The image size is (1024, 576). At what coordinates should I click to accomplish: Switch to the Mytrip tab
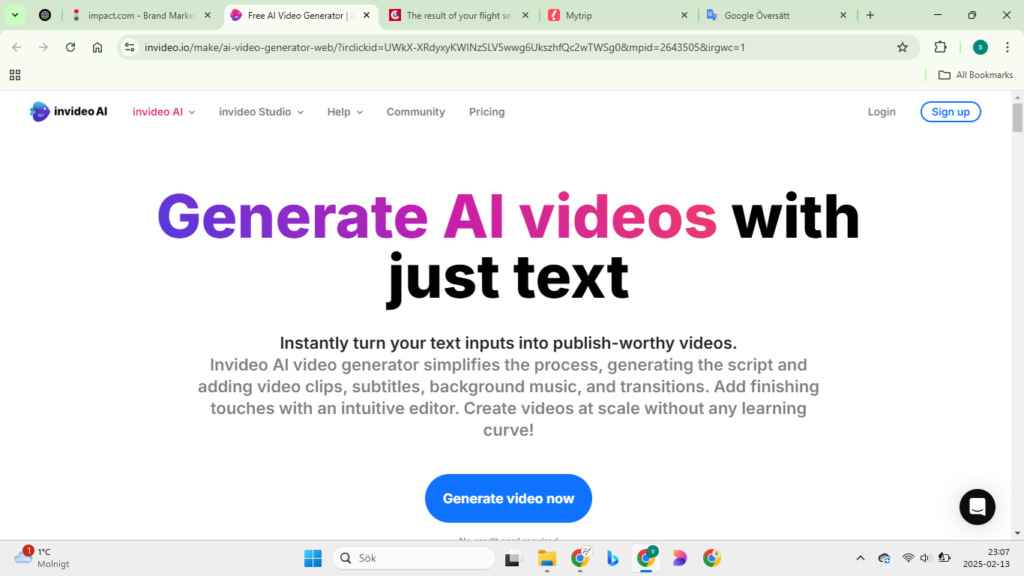click(618, 15)
